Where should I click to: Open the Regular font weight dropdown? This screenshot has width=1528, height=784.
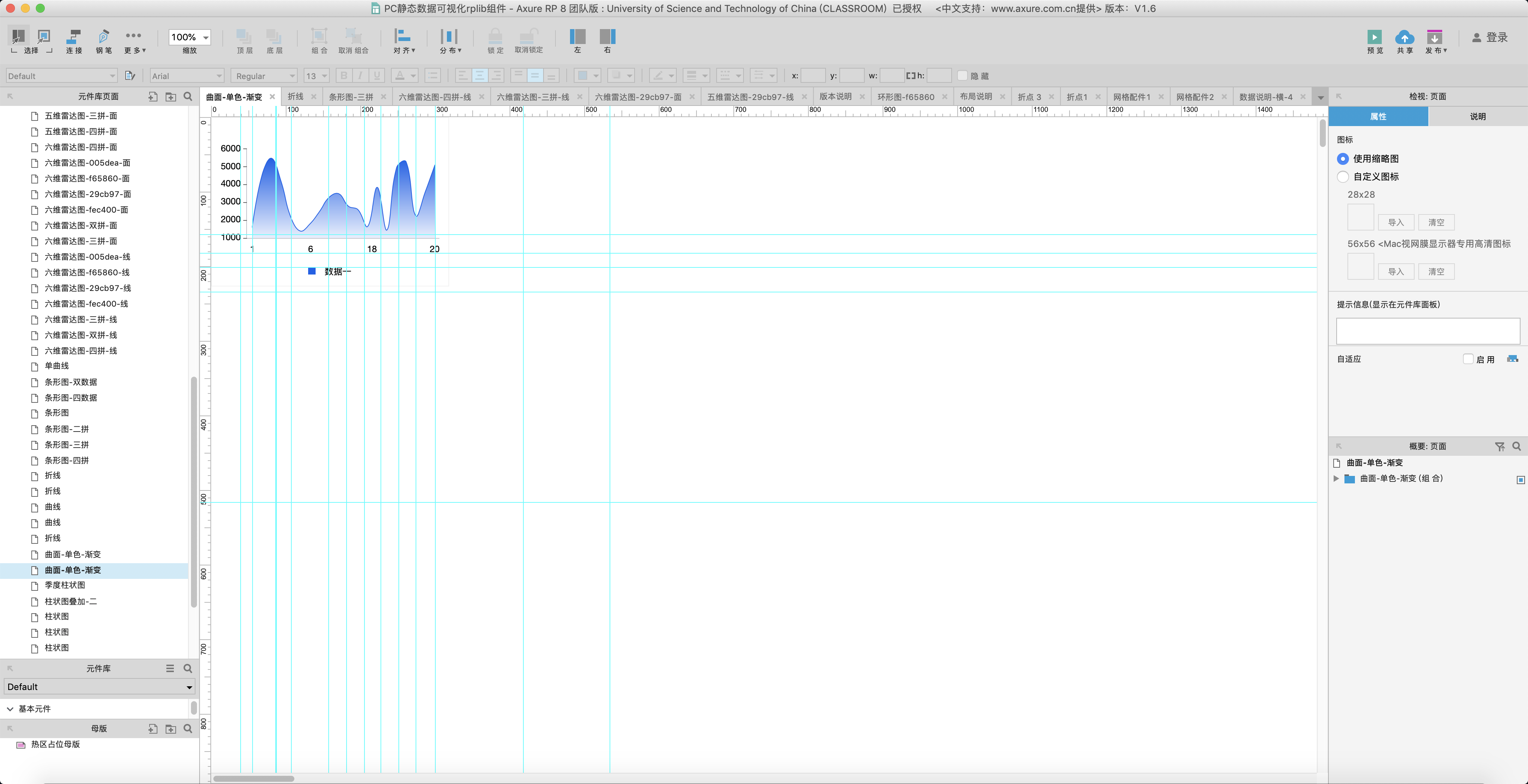pos(264,76)
